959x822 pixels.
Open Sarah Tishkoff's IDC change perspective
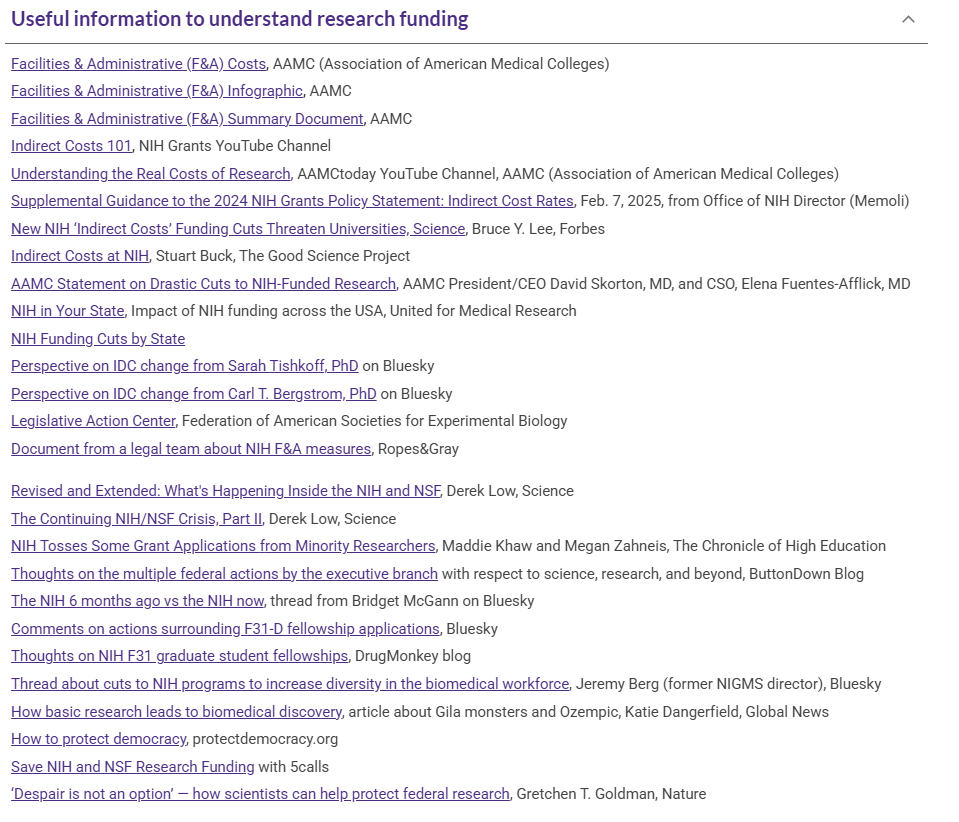pos(184,366)
